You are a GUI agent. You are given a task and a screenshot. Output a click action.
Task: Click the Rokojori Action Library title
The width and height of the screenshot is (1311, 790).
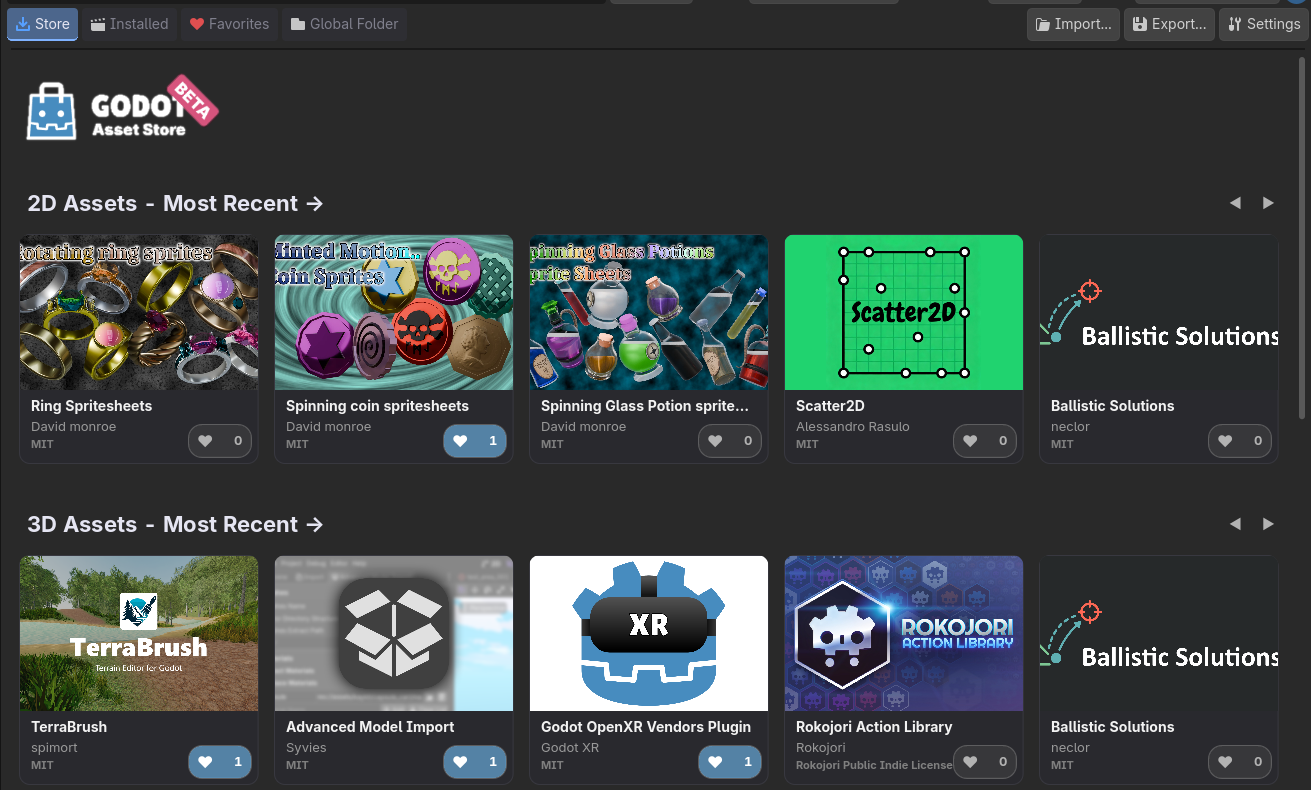[x=874, y=727]
